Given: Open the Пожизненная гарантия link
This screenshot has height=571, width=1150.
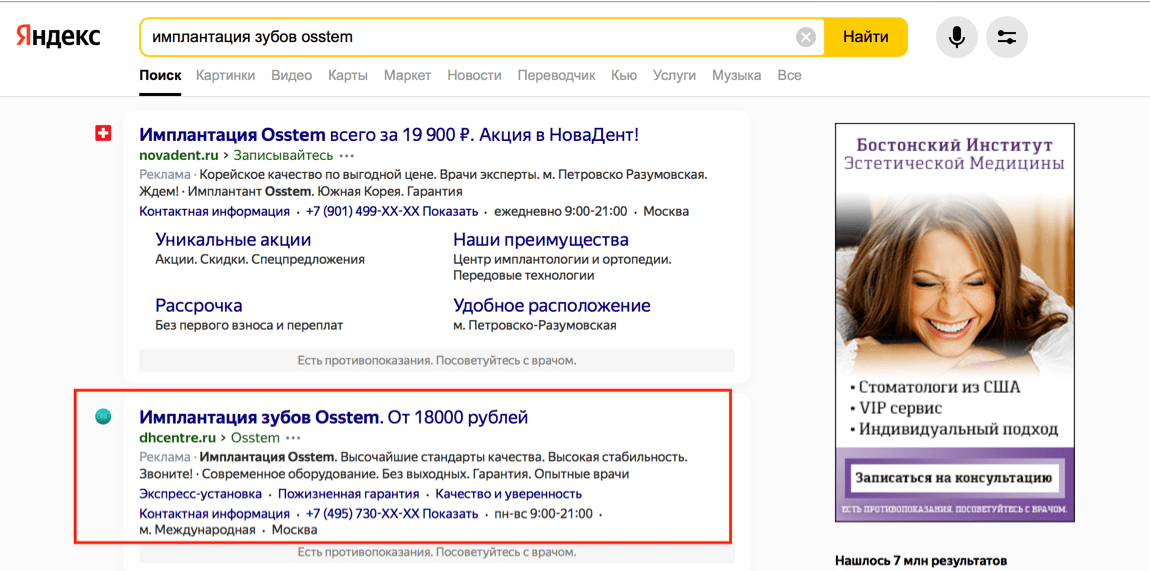Looking at the screenshot, I should pos(348,493).
